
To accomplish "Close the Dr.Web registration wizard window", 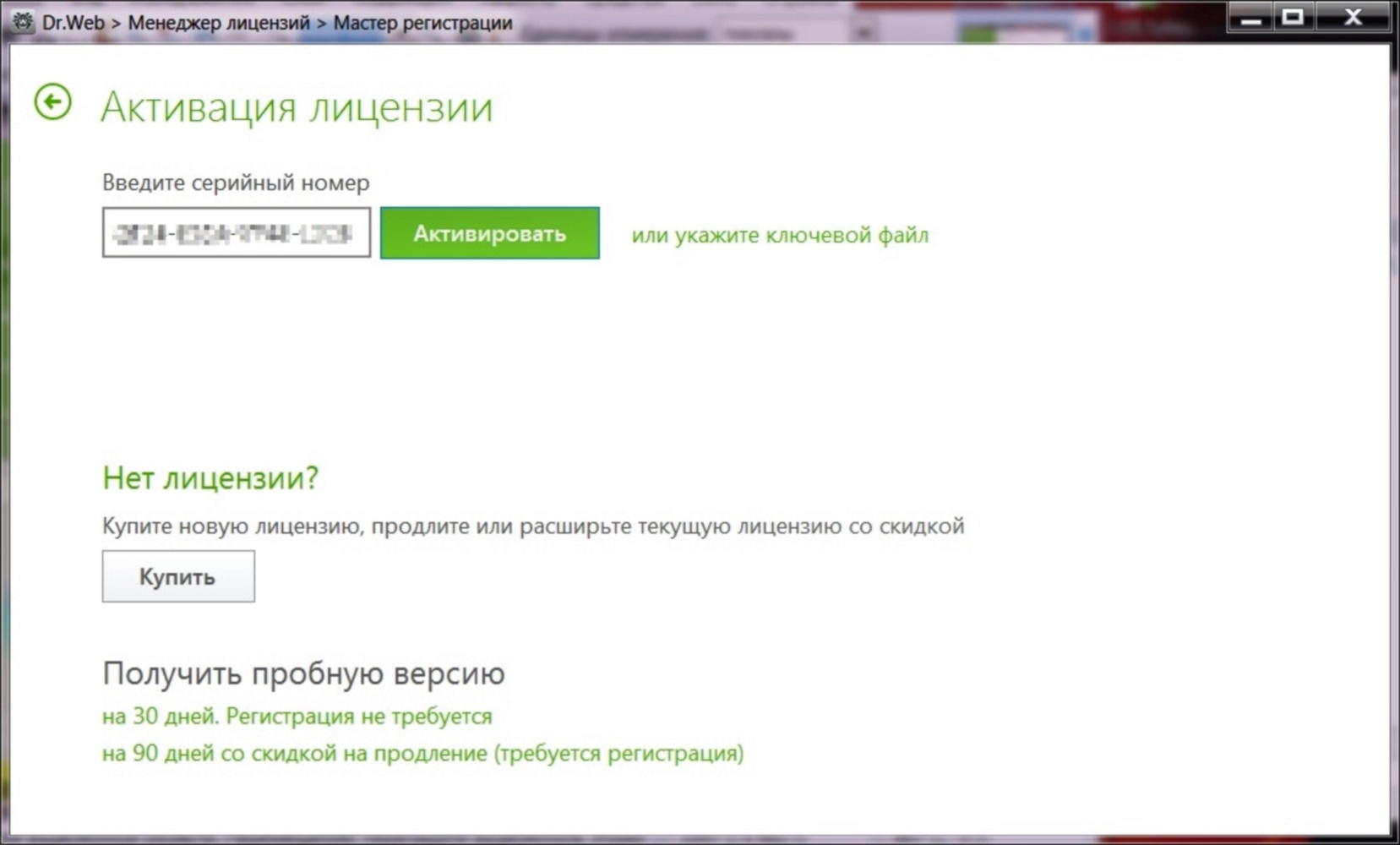I will pos(1352,18).
